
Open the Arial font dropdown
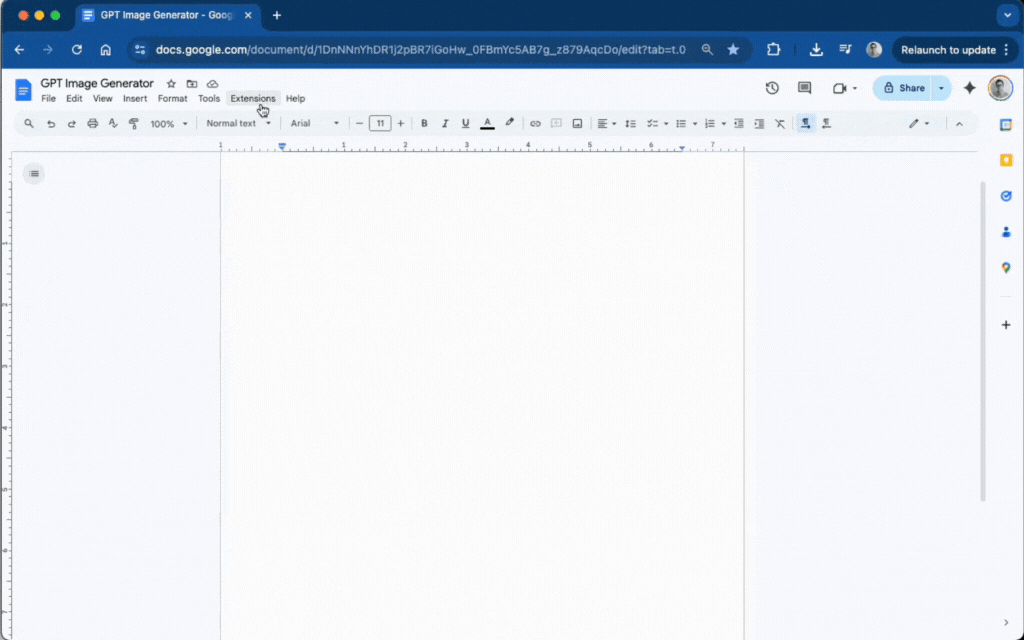pos(310,123)
